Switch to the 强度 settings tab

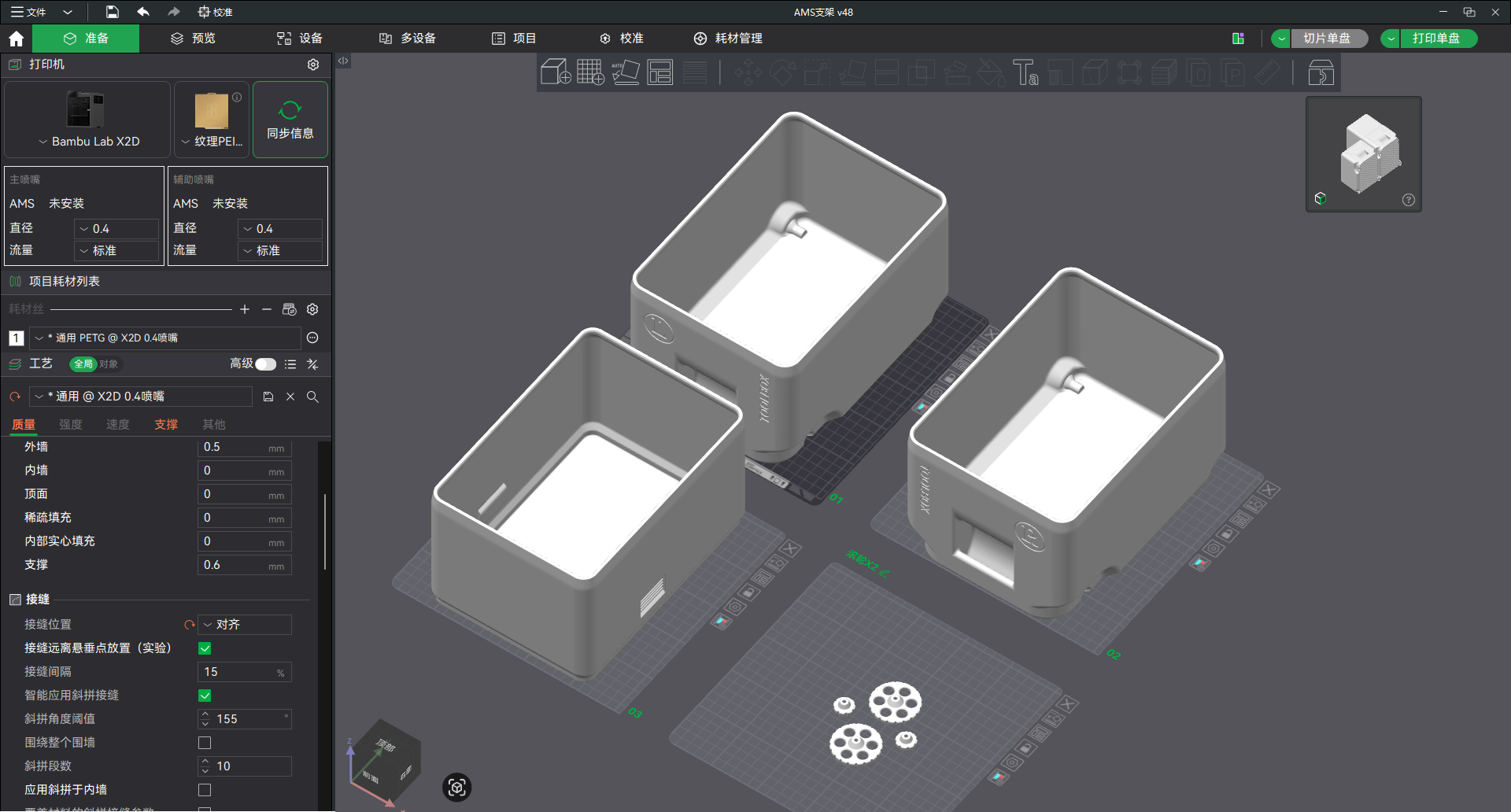point(71,425)
